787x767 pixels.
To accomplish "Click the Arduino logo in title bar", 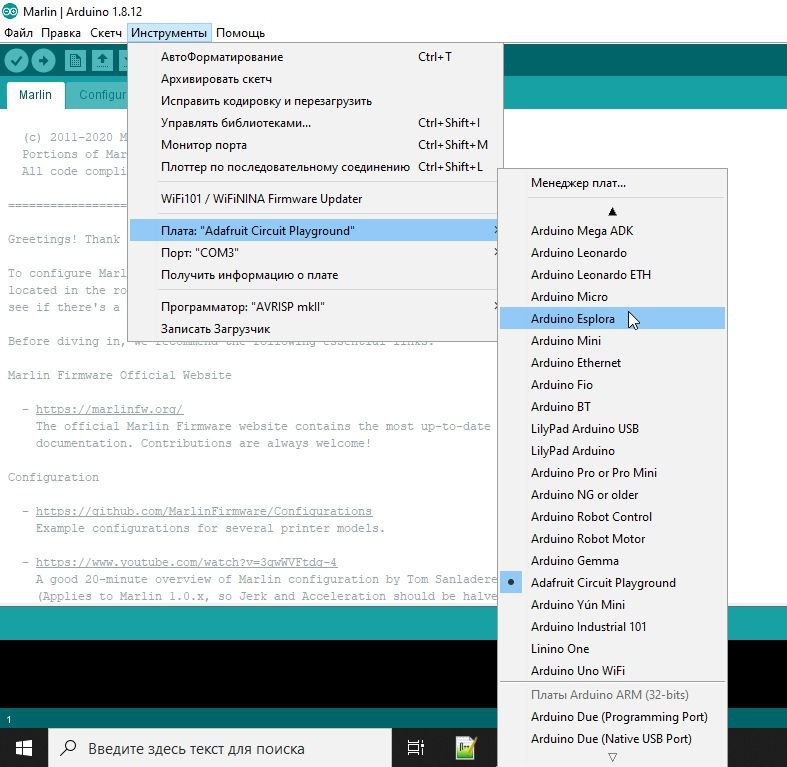I will (x=10, y=11).
